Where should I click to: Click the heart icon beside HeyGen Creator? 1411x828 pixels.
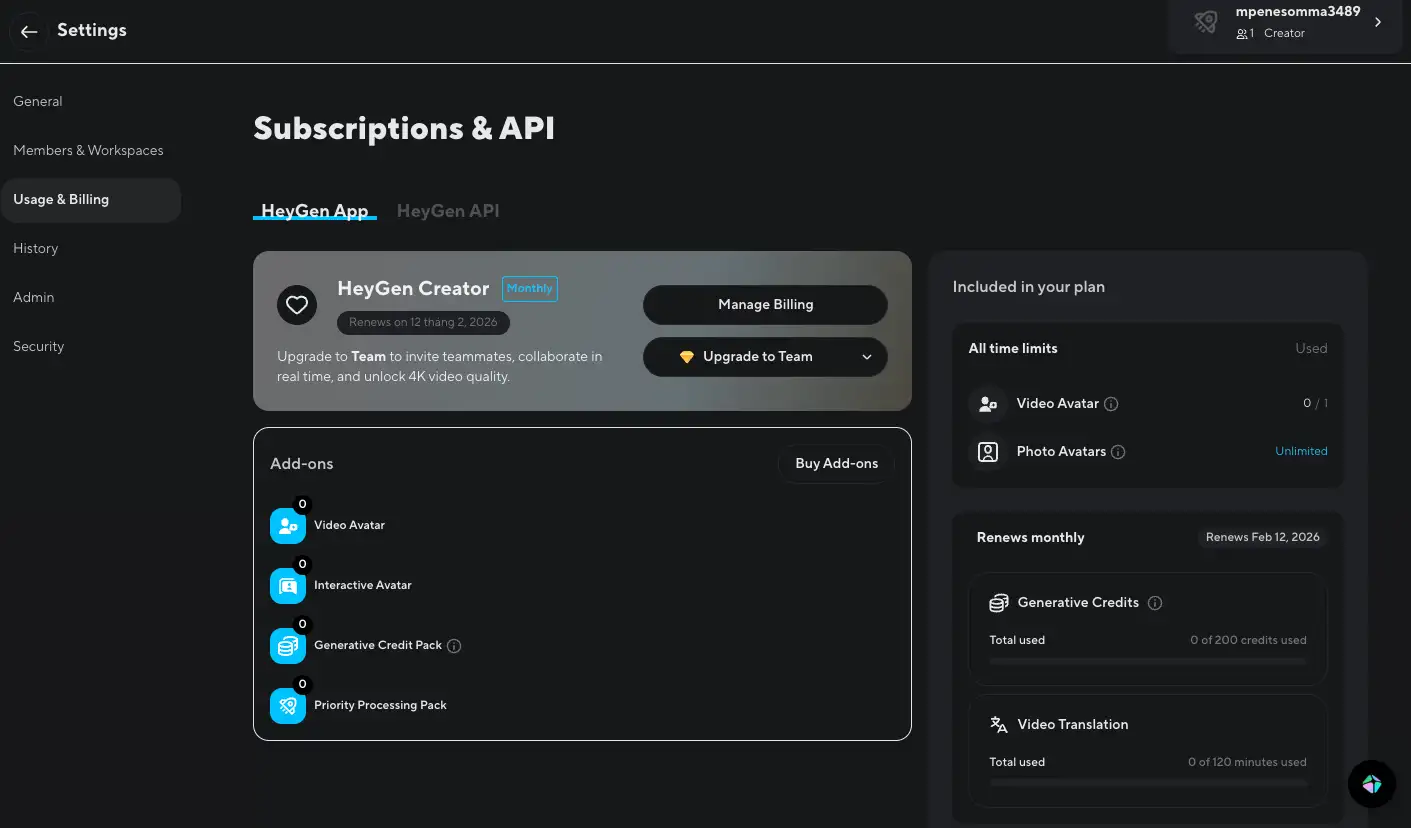(297, 305)
